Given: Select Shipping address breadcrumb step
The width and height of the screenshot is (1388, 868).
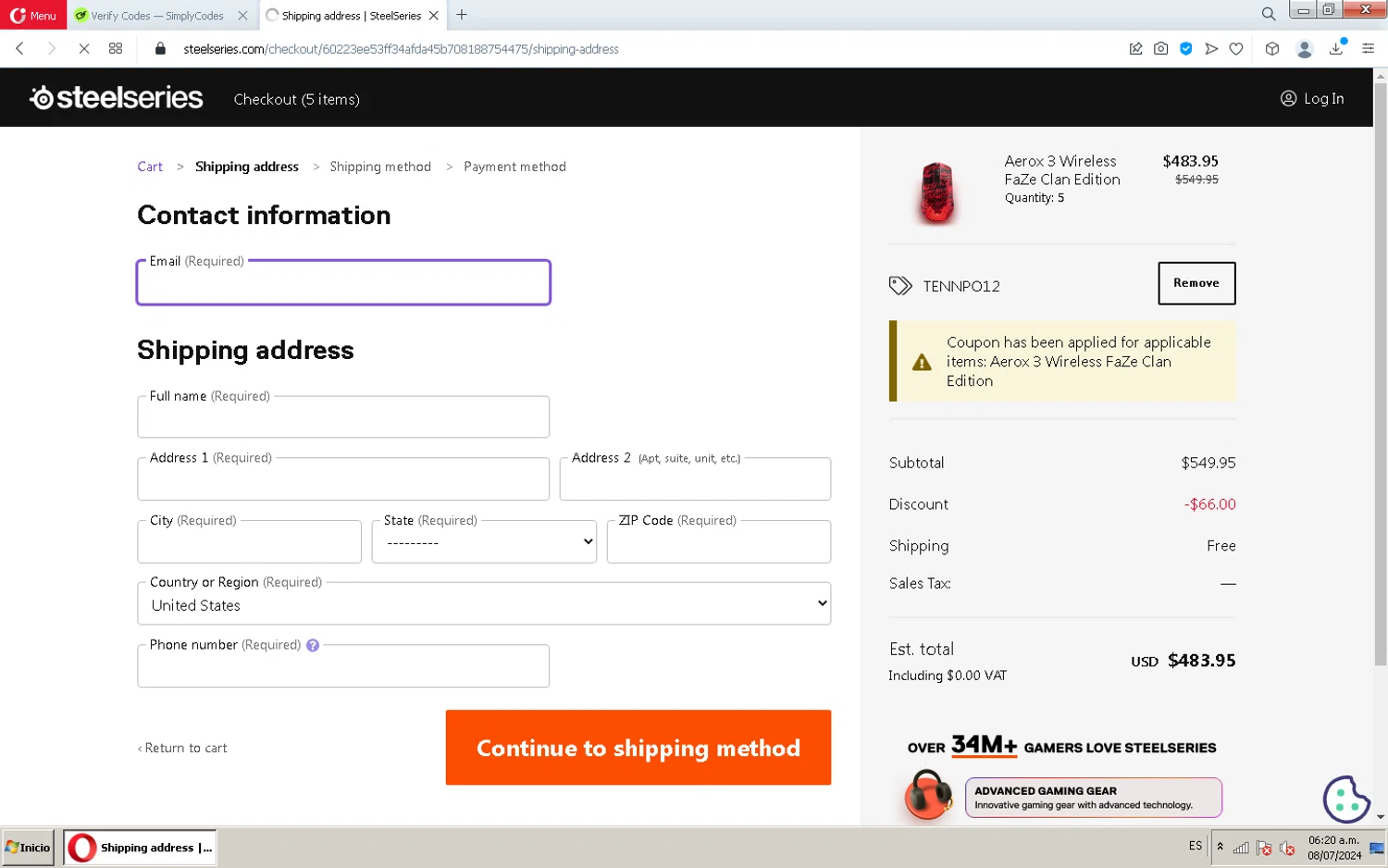Looking at the screenshot, I should click(x=247, y=167).
